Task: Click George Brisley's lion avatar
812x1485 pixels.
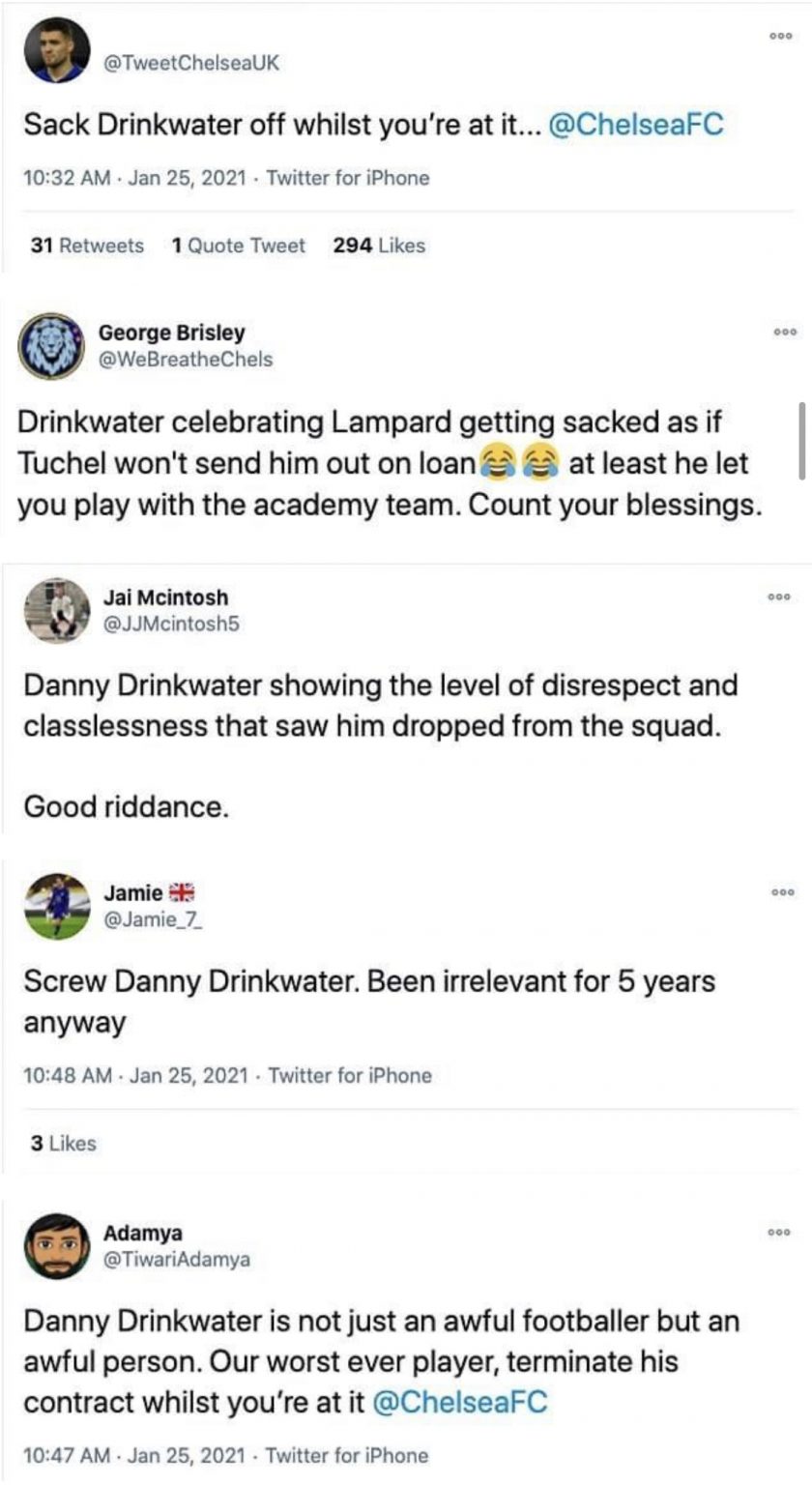Action: (x=55, y=345)
